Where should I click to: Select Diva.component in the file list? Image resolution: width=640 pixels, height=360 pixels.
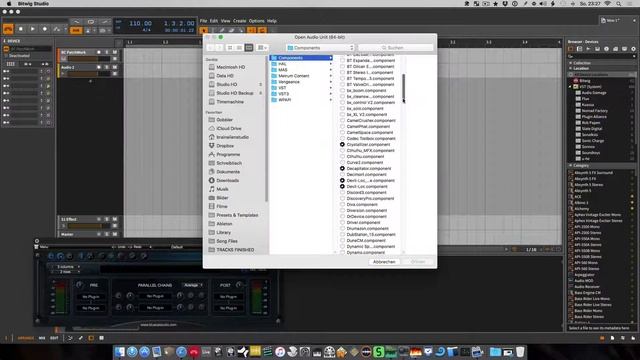point(362,204)
